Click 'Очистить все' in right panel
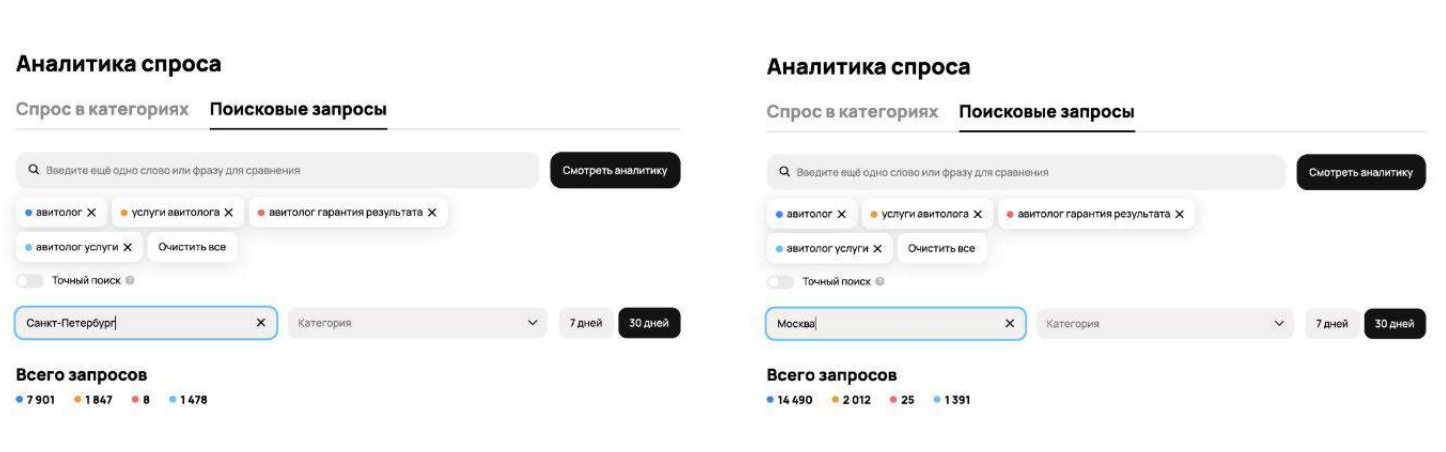The width and height of the screenshot is (1446, 452). tap(942, 248)
